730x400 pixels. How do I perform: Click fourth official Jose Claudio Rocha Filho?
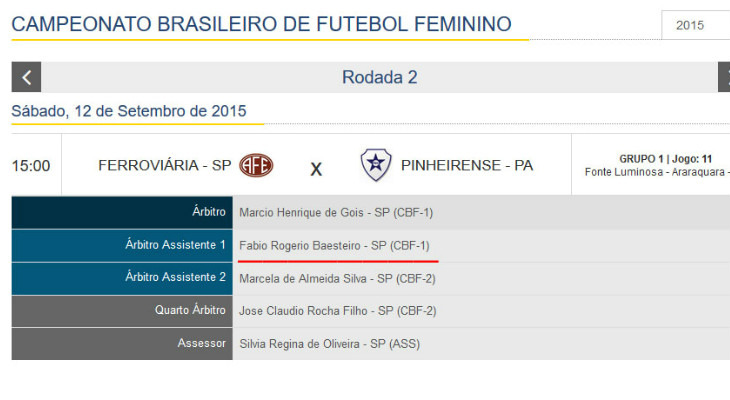337,311
